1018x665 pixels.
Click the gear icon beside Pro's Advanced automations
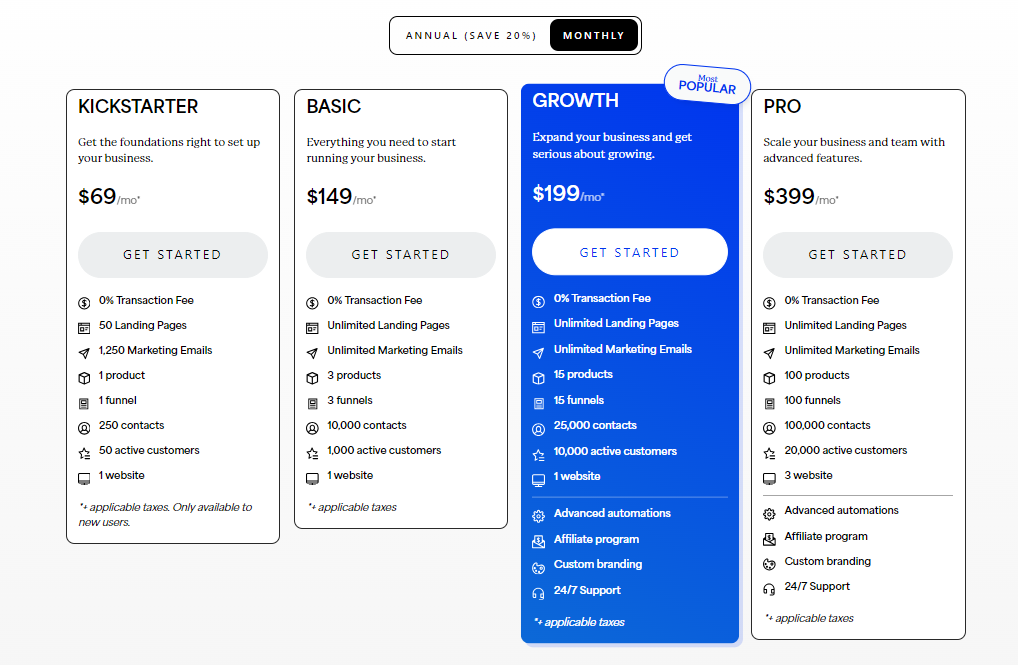(769, 514)
